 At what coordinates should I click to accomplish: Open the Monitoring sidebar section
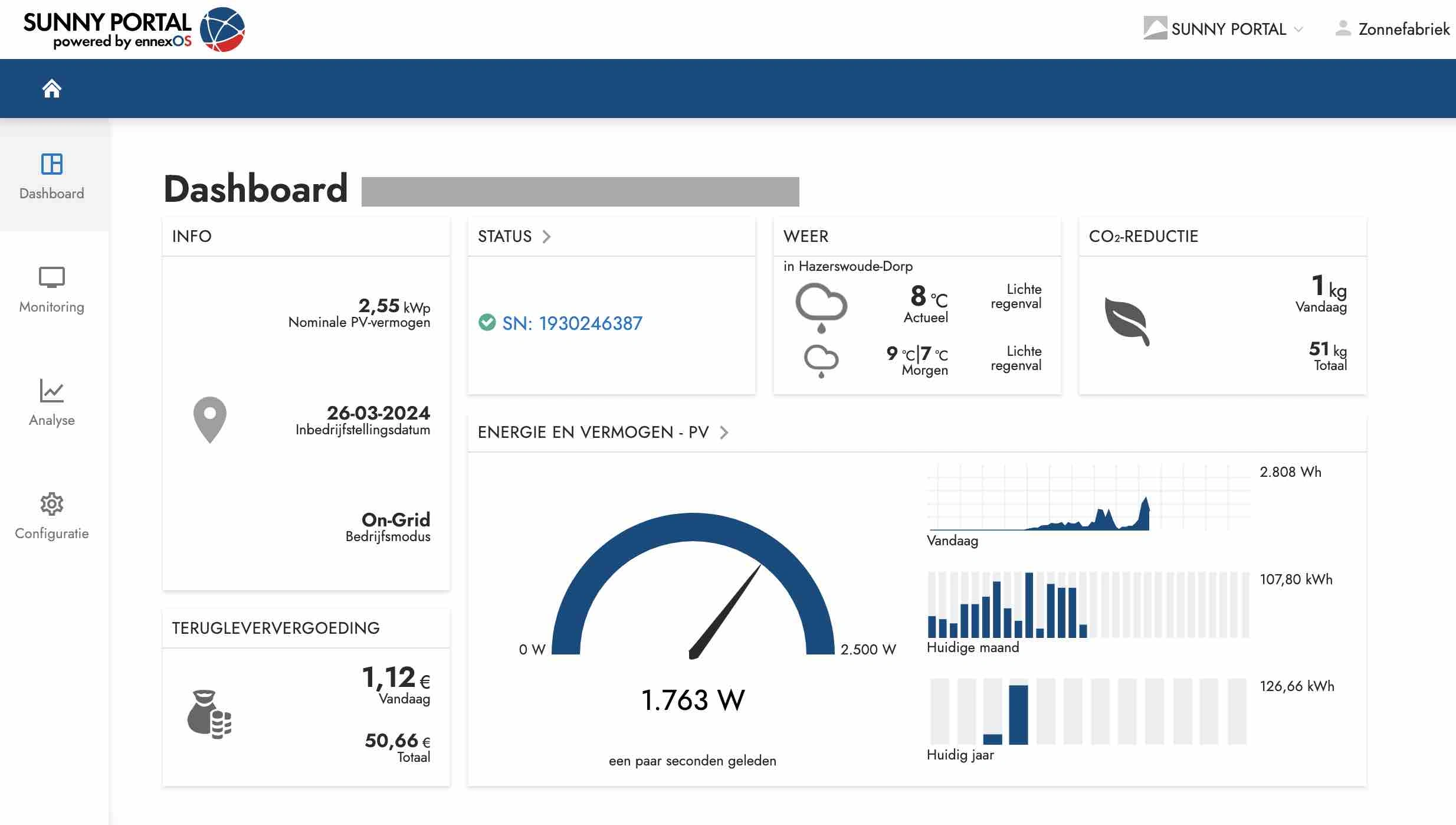(x=52, y=289)
